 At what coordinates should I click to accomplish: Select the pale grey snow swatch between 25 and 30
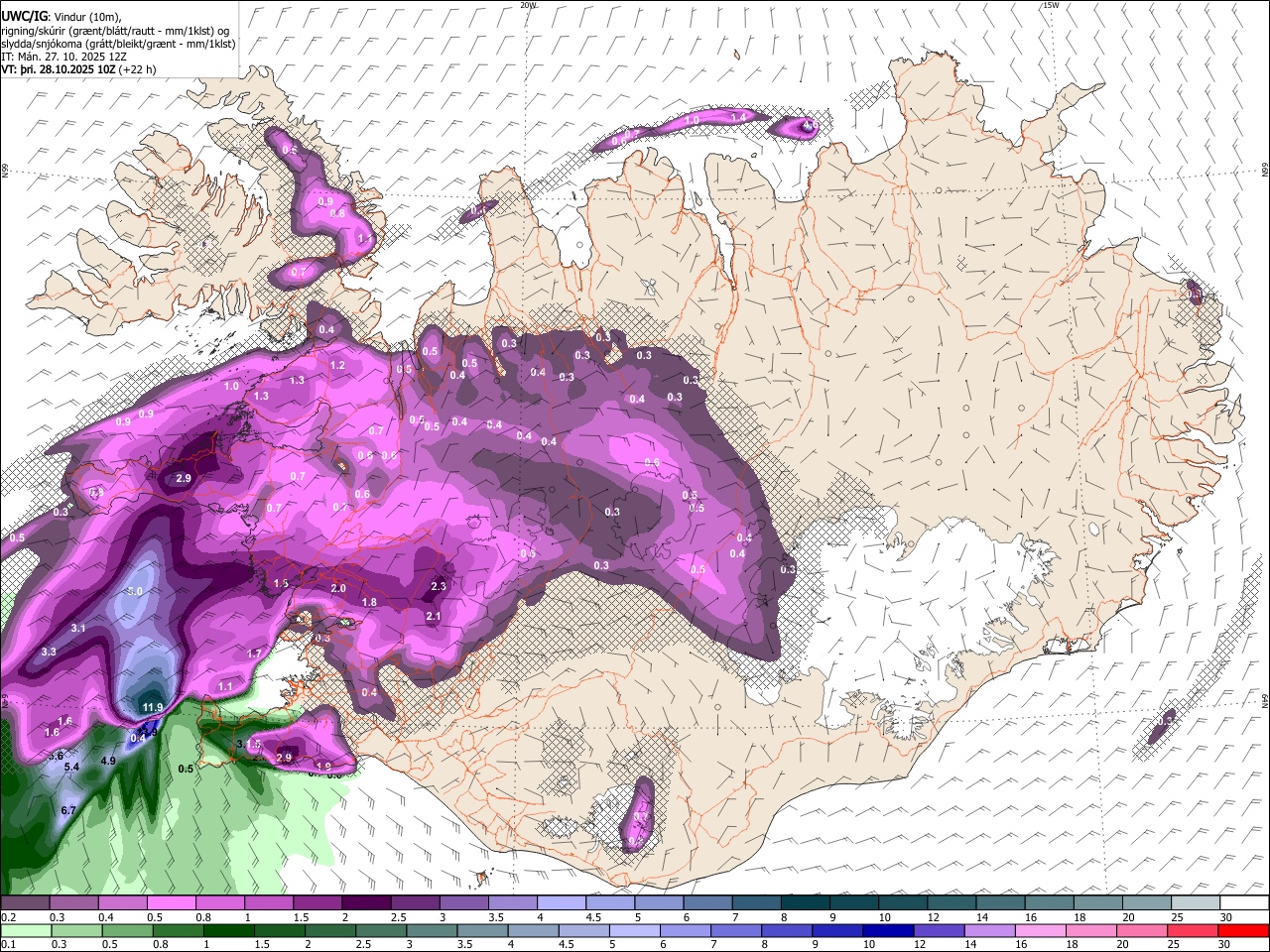click(x=1196, y=902)
